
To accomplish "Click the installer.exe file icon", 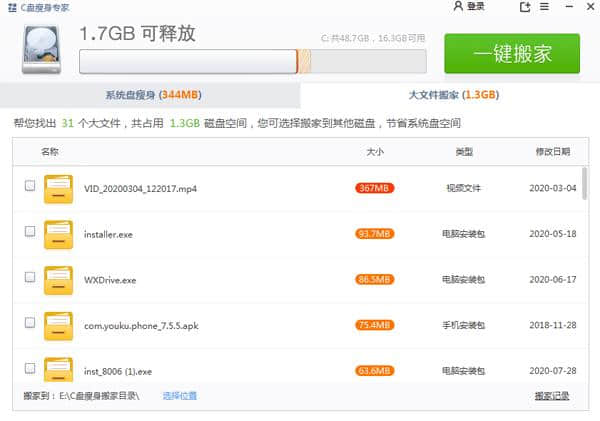I will click(x=58, y=233).
